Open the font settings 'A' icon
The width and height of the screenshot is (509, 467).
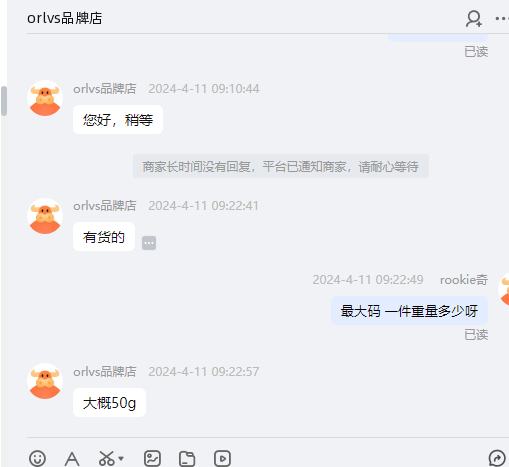click(72, 459)
